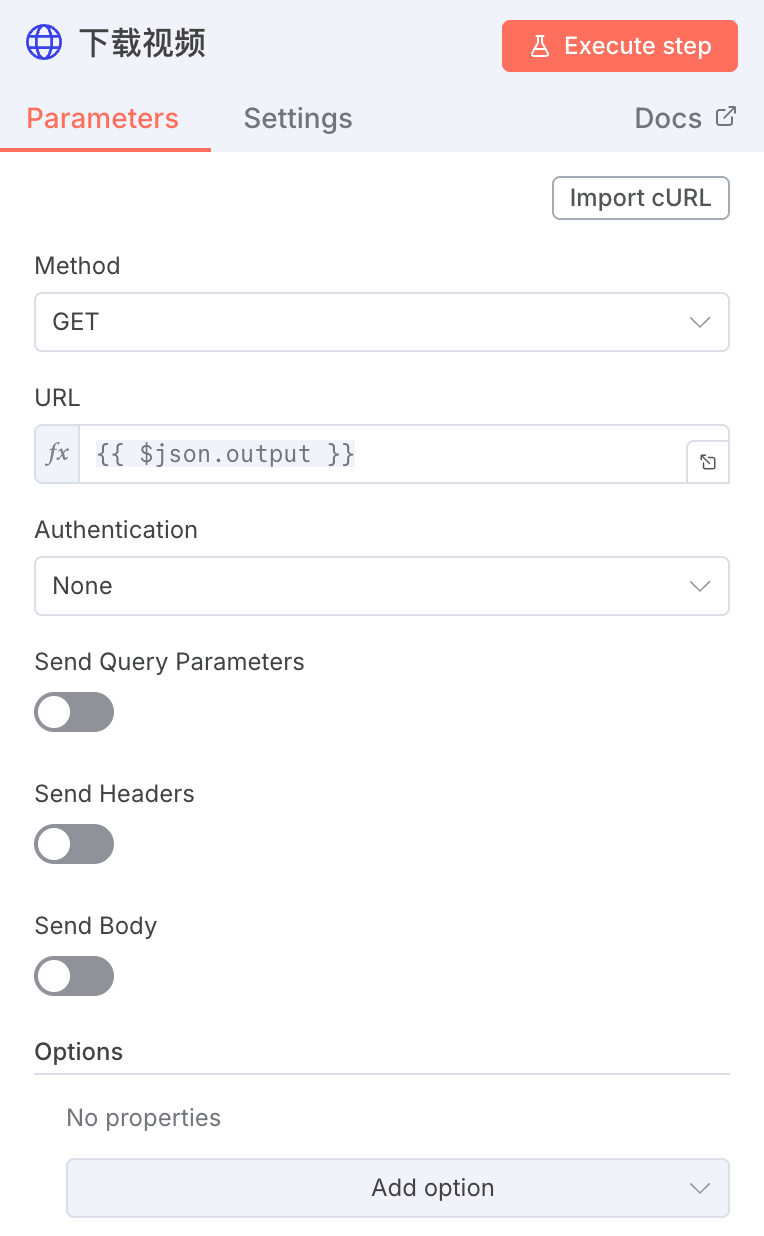Click the flask icon on Execute step
This screenshot has width=764, height=1236.
(x=540, y=46)
